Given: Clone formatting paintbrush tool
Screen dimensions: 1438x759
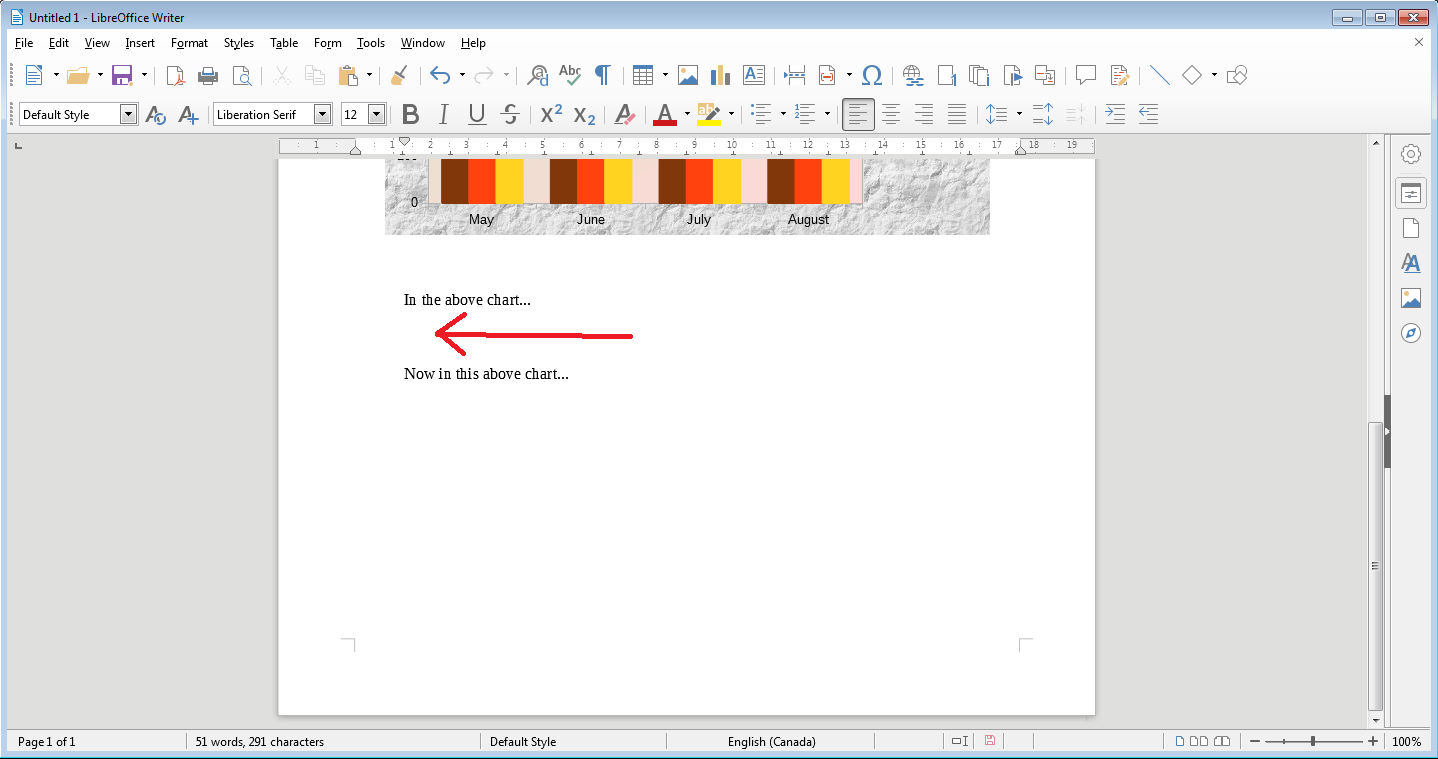Looking at the screenshot, I should [x=399, y=75].
